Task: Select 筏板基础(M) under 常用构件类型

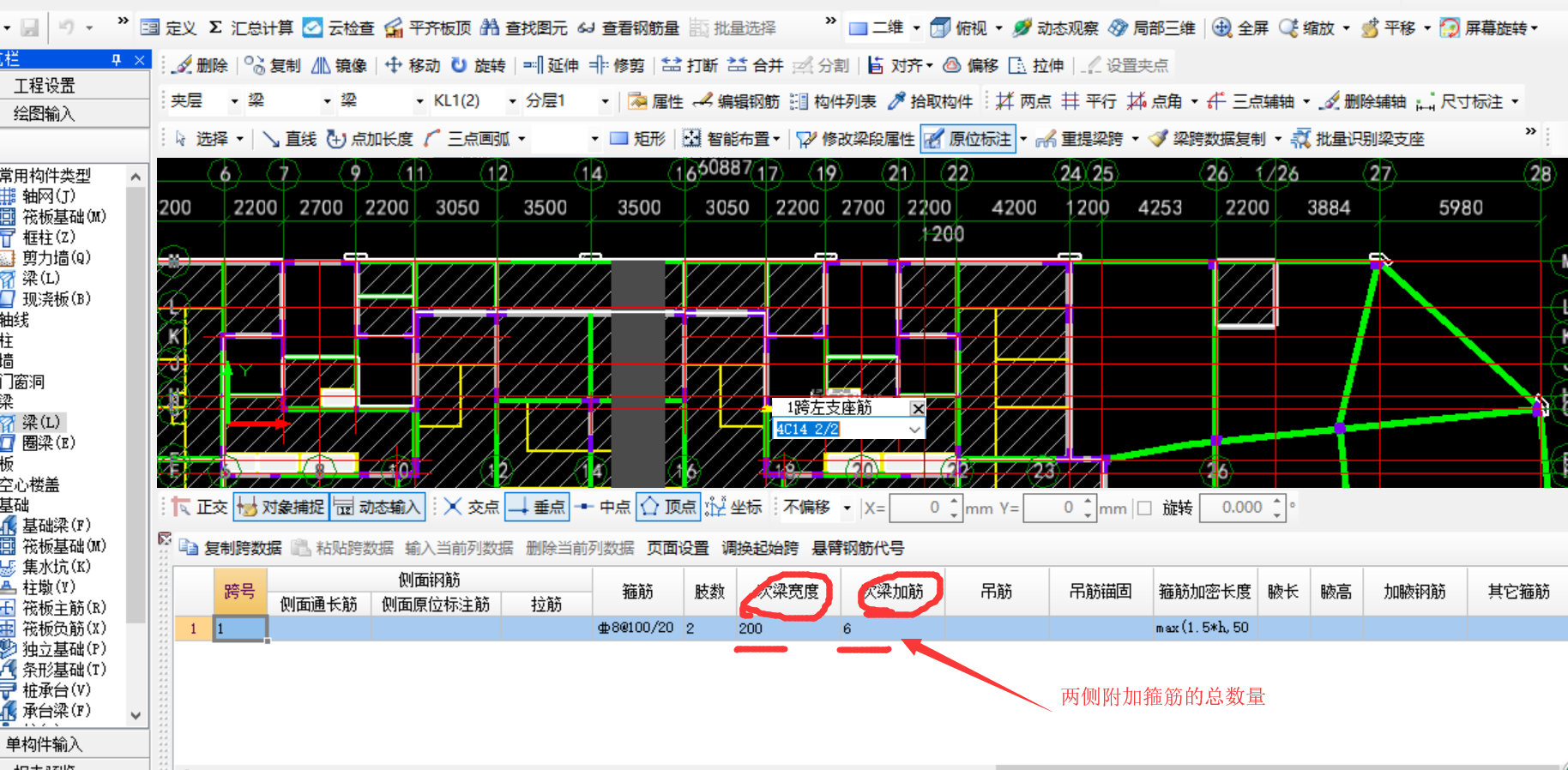Action: tap(54, 216)
